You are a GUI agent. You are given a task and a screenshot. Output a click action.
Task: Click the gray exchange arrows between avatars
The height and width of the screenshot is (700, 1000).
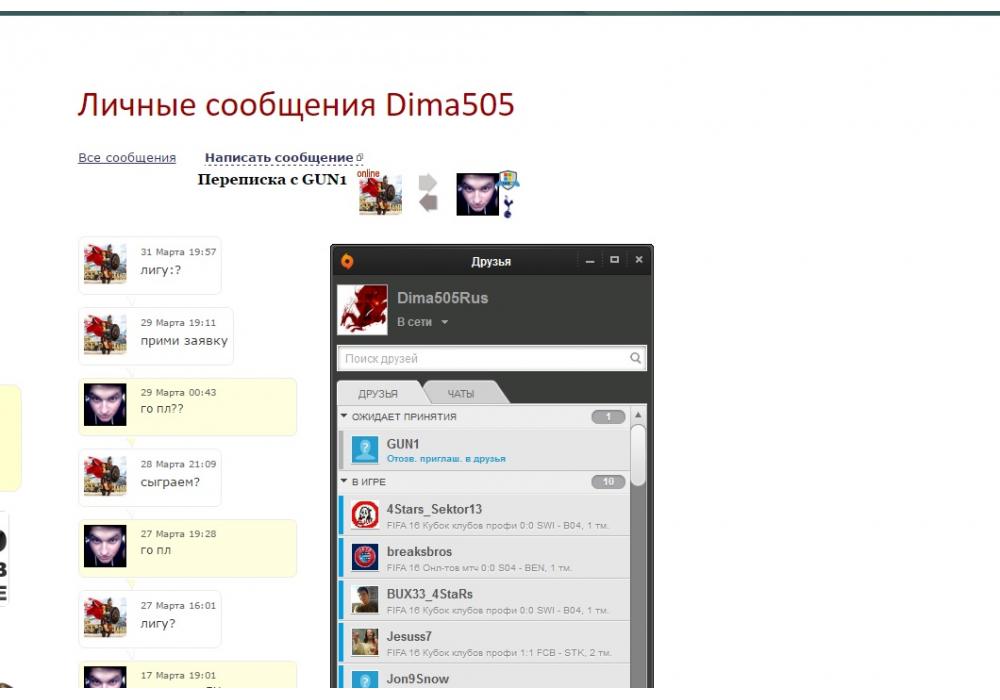pos(428,193)
